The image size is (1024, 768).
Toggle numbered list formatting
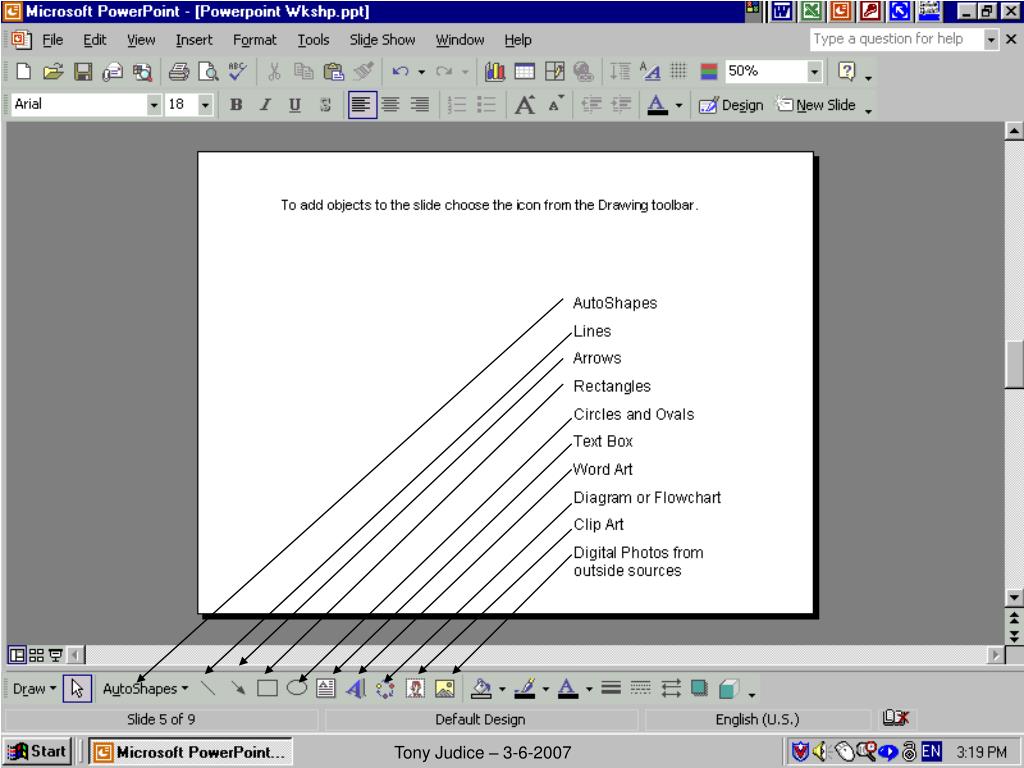(x=456, y=104)
